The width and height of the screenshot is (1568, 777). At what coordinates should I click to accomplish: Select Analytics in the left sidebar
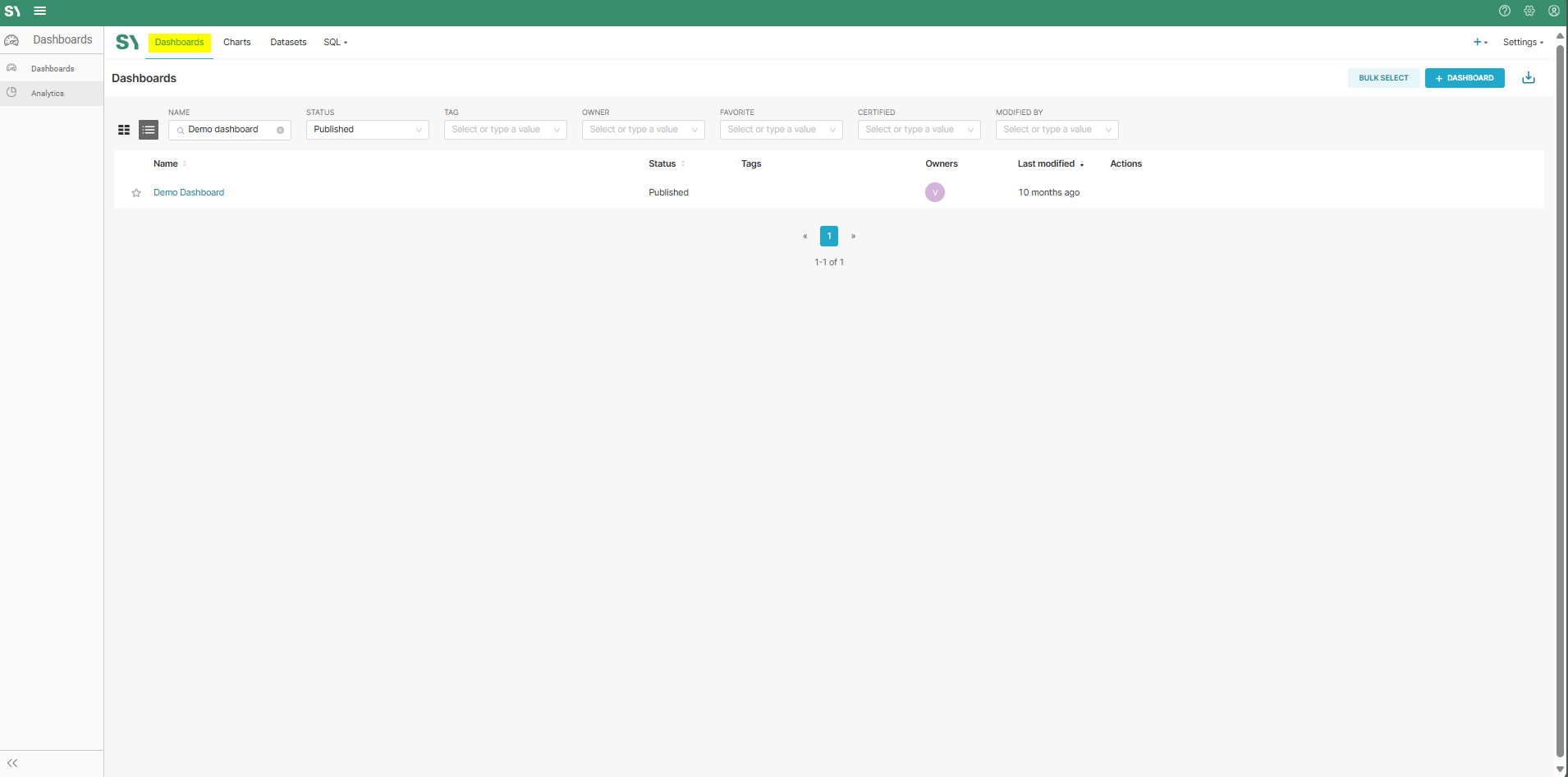pos(48,94)
